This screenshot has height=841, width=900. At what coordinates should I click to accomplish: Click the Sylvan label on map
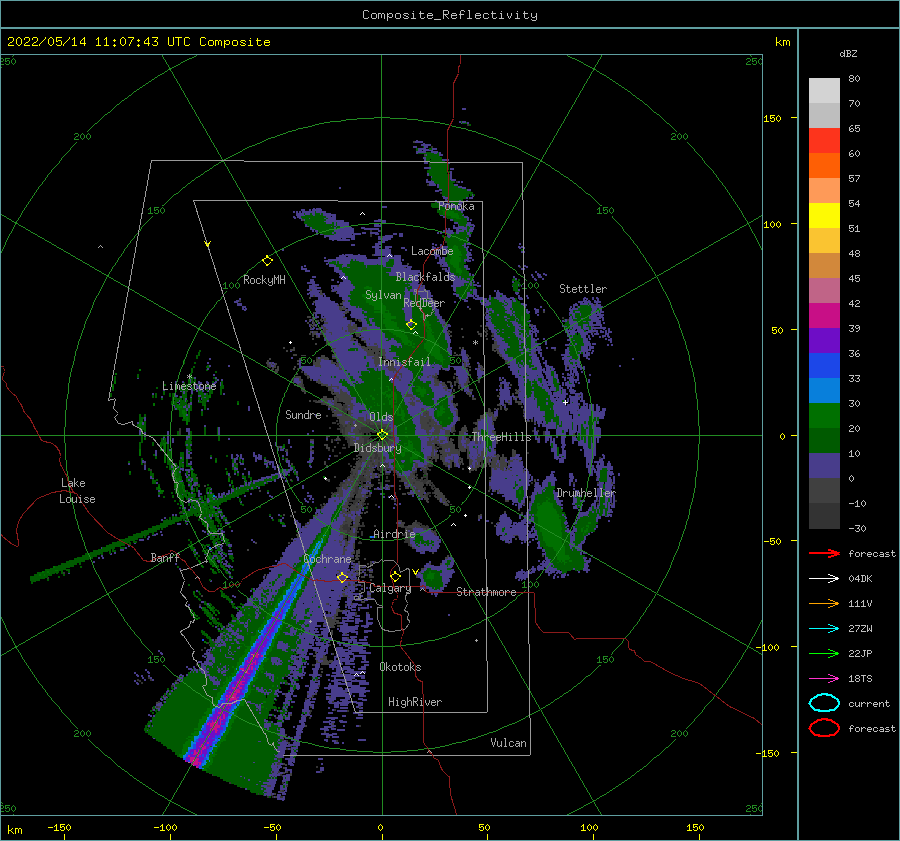pyautogui.click(x=383, y=295)
